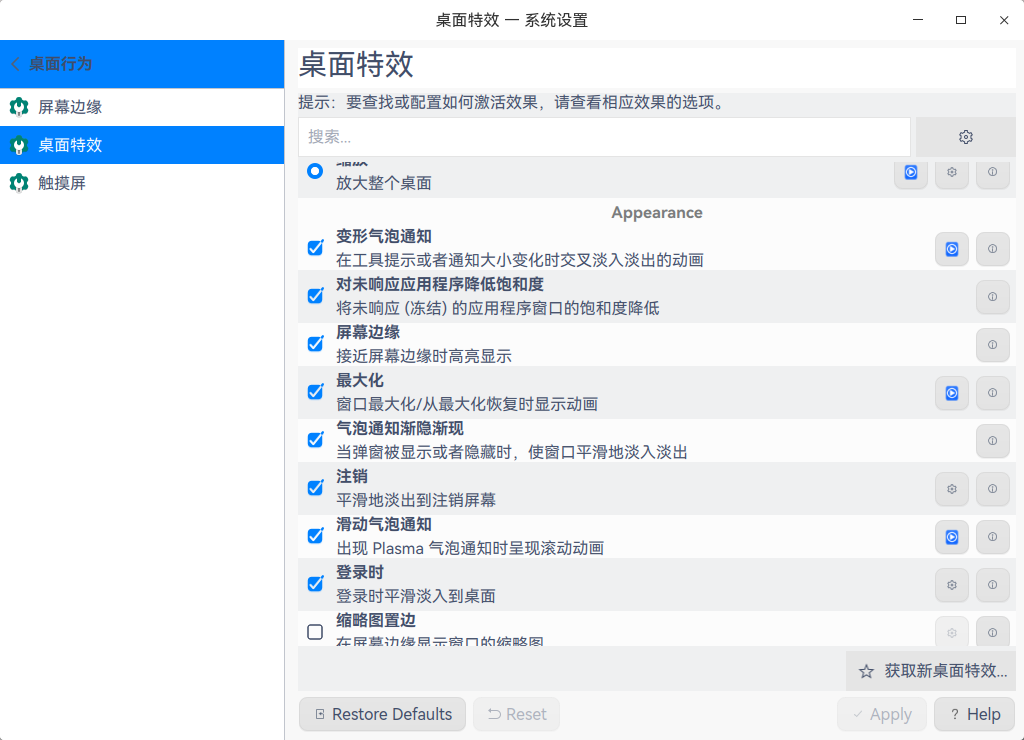Click the Appearance section header
This screenshot has width=1024, height=740.
point(656,213)
